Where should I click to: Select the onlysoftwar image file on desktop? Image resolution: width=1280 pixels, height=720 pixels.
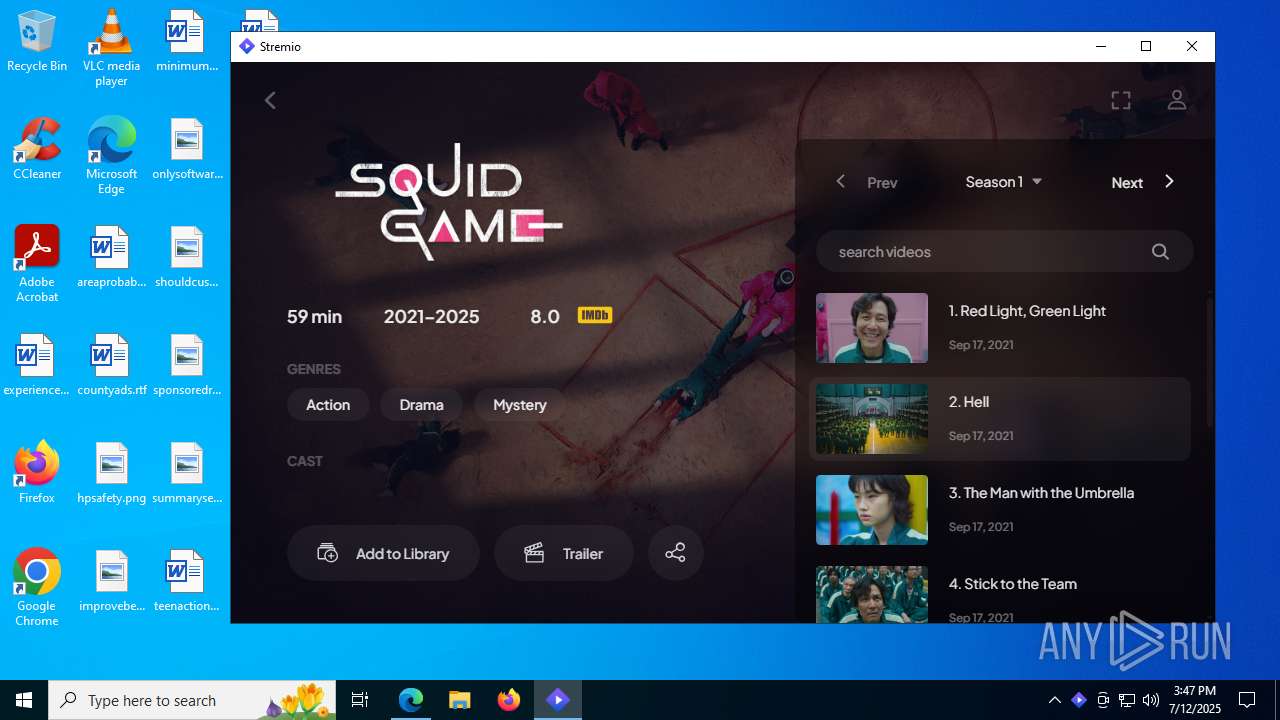187,148
